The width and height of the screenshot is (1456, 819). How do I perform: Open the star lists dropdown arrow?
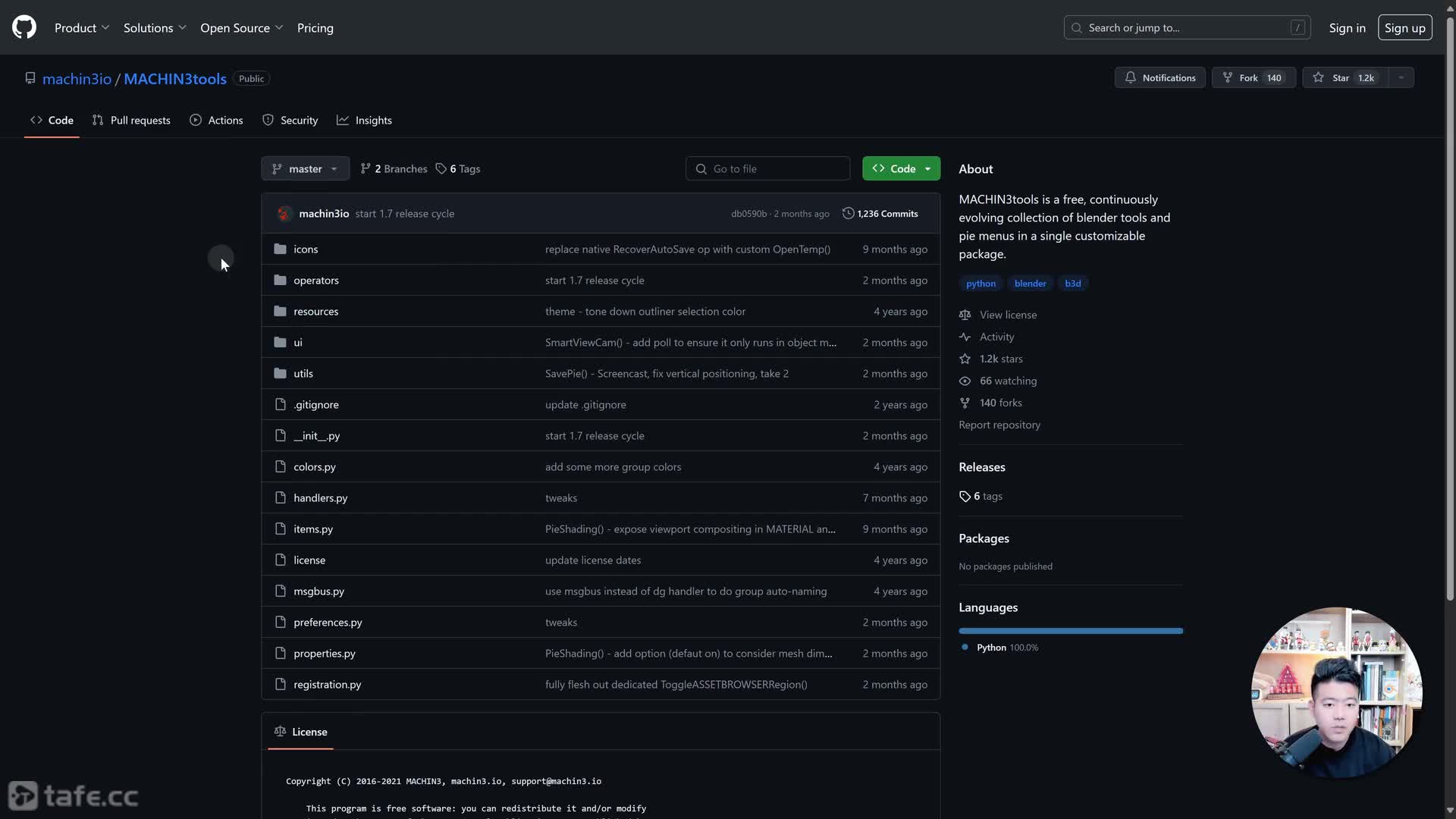pos(1401,77)
